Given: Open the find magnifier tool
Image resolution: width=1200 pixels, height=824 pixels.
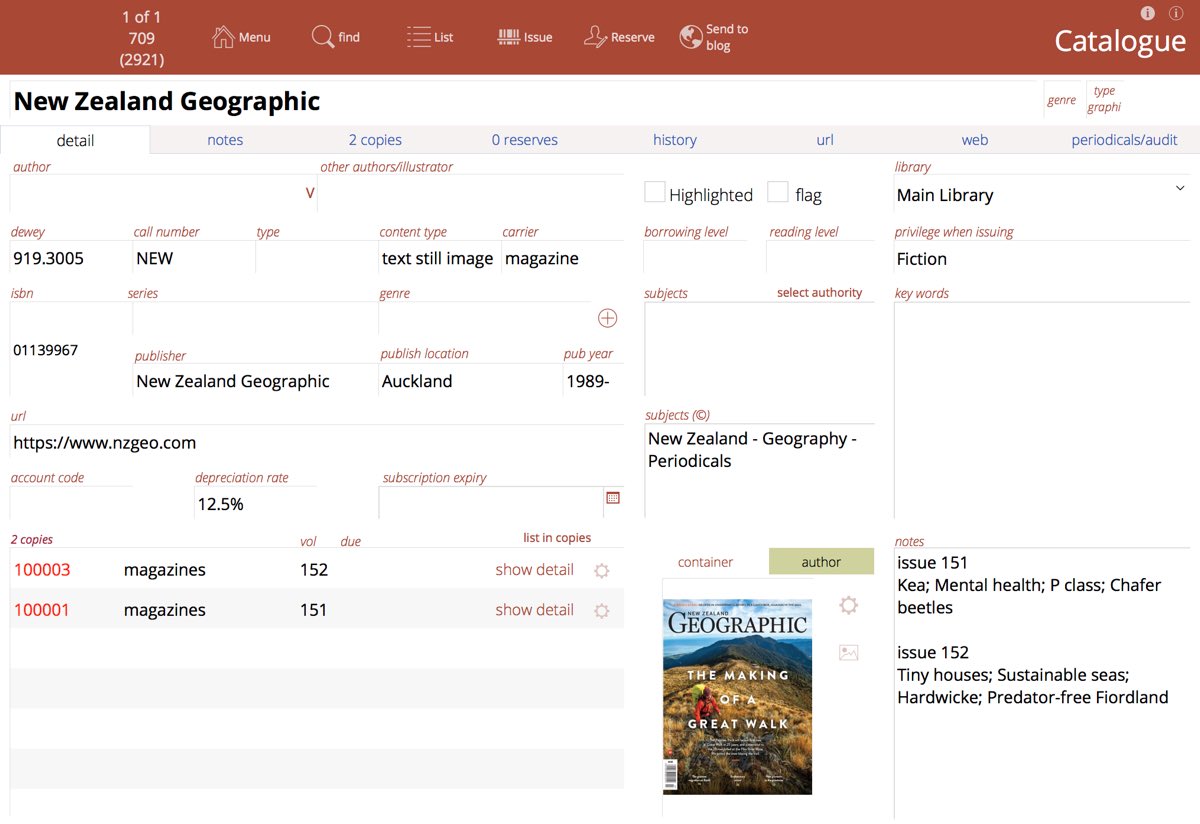Looking at the screenshot, I should tap(322, 37).
